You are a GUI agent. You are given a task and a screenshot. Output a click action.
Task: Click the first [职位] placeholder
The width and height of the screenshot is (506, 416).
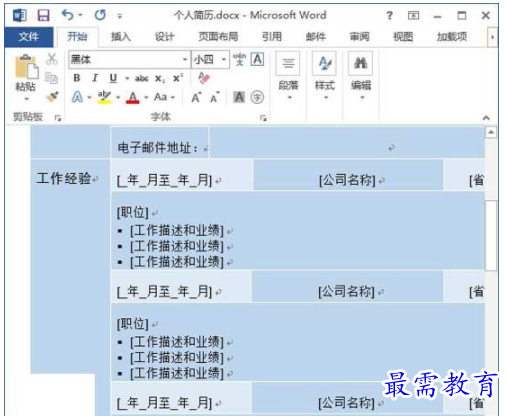tap(133, 212)
